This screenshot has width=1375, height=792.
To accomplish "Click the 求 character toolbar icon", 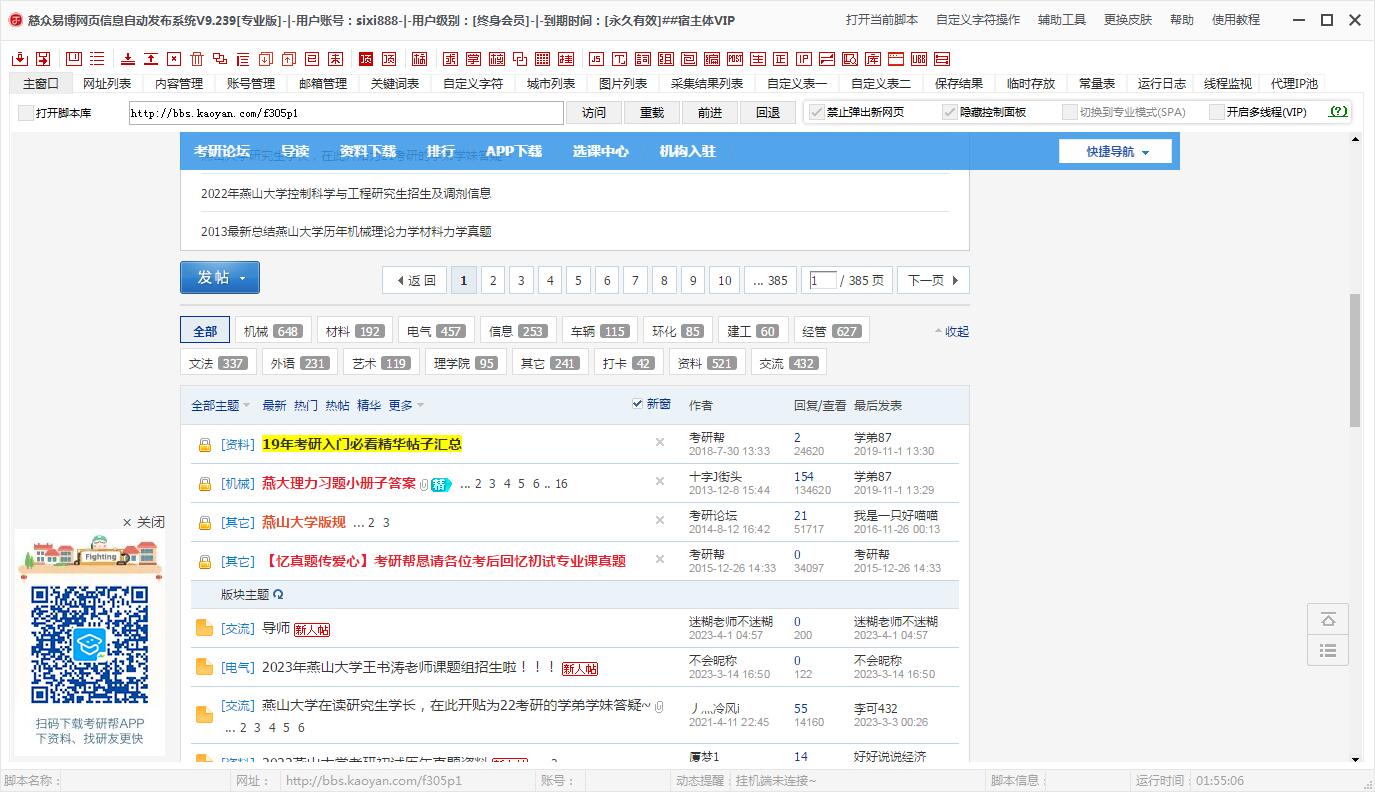I will click(450, 59).
